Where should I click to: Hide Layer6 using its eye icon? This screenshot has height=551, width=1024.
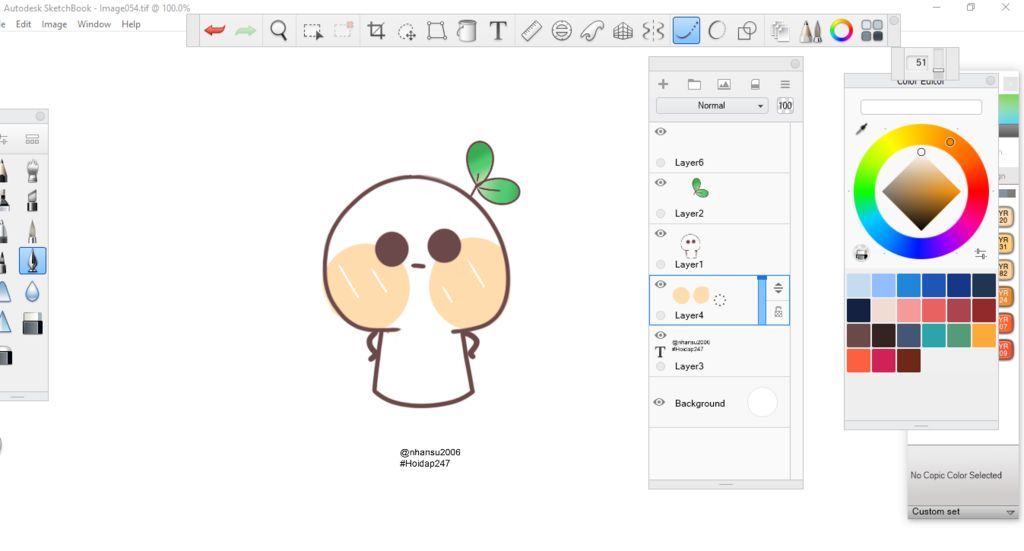(x=660, y=132)
